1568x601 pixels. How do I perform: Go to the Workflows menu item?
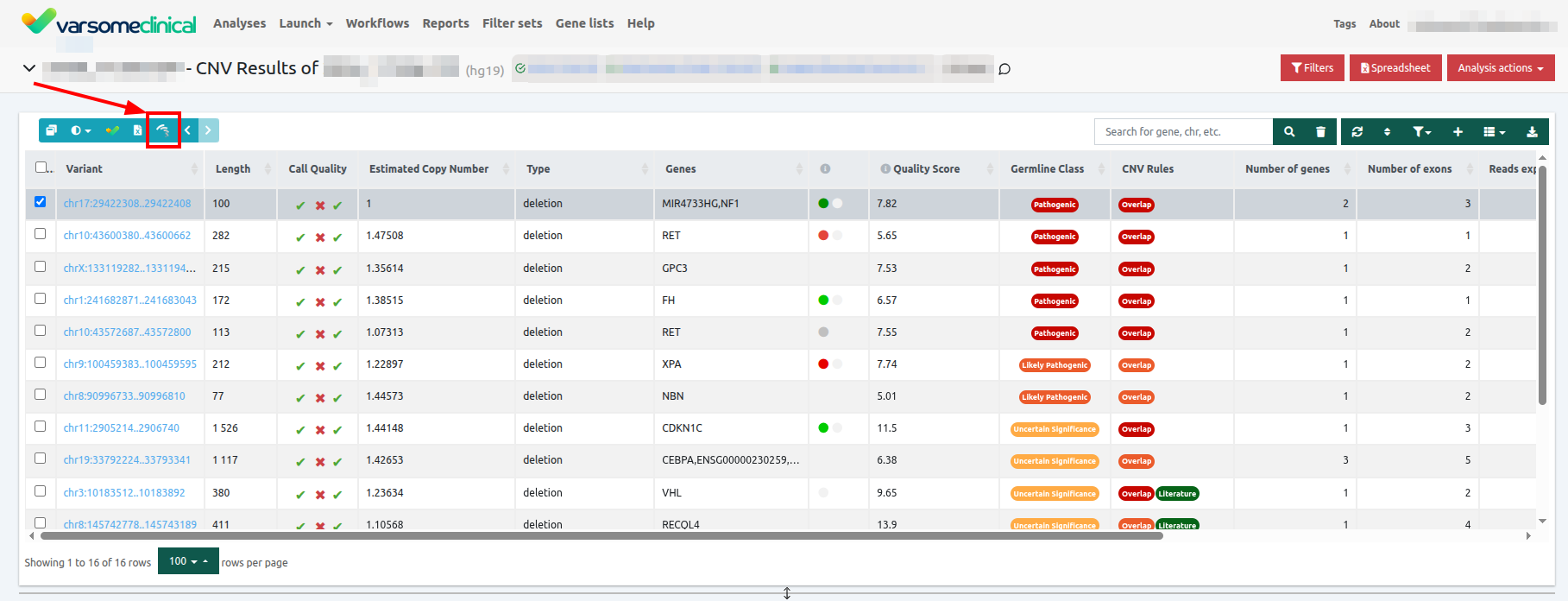pyautogui.click(x=377, y=23)
